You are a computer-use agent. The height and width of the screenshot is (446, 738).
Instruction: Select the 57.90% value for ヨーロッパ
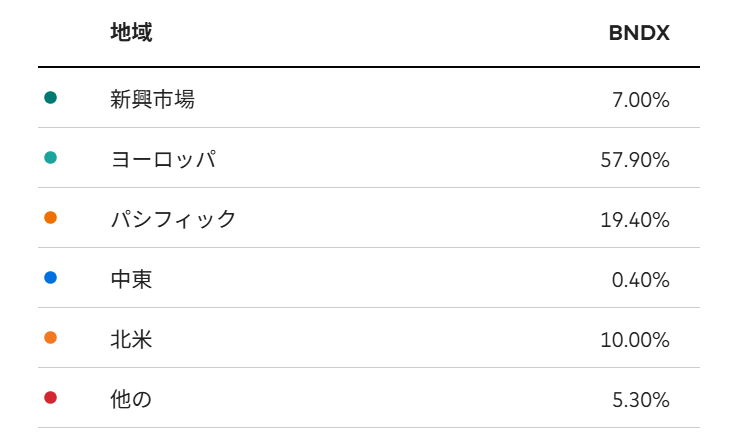pos(635,160)
